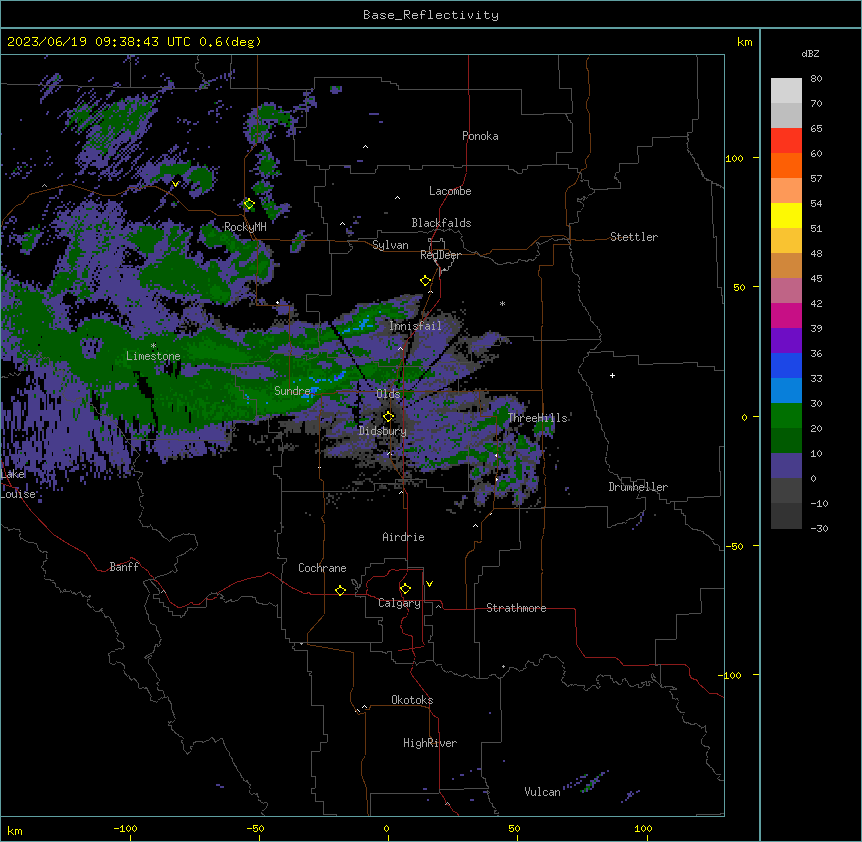Click the Strathmore label

(x=516, y=608)
